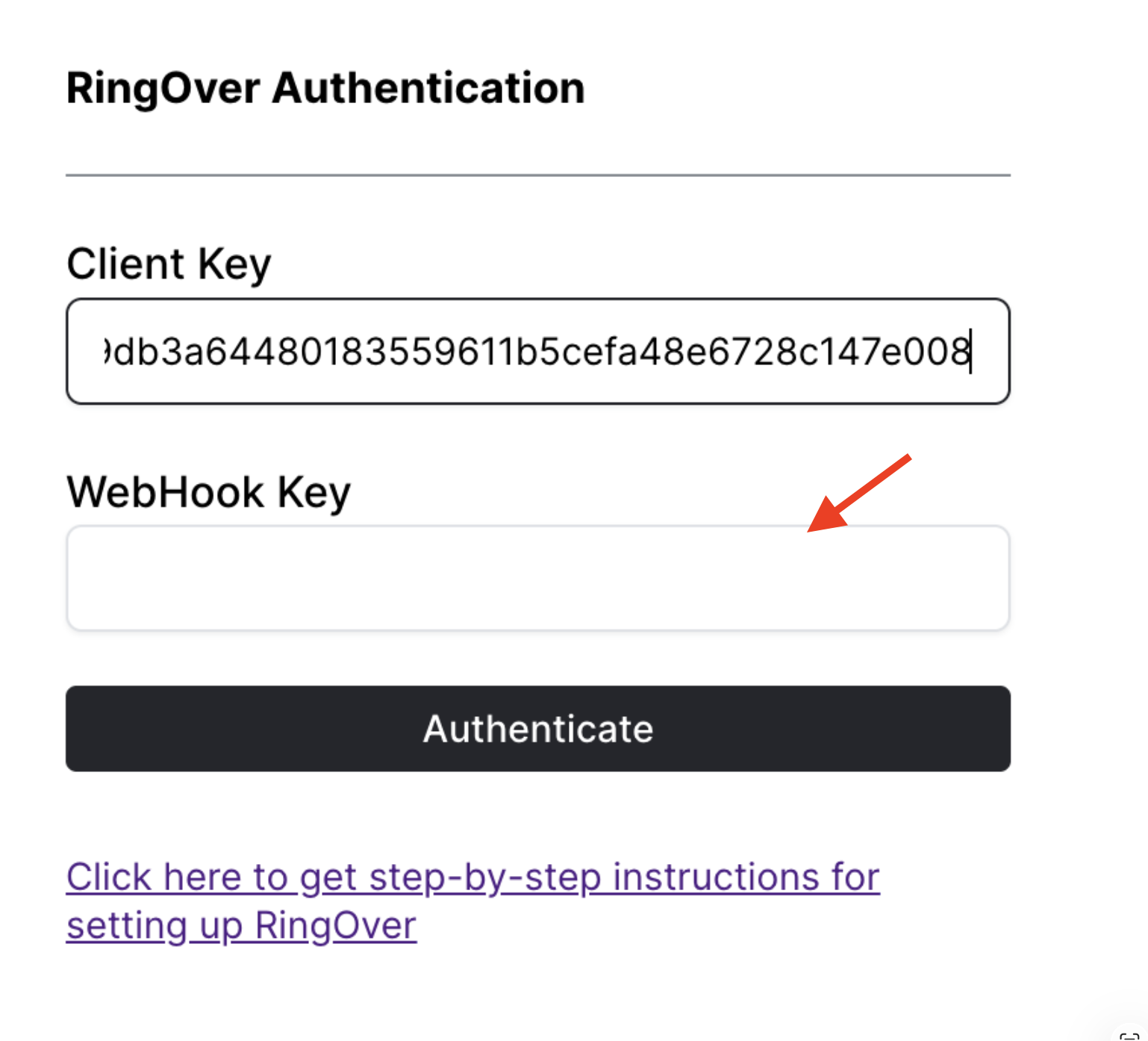Click the WebHook Key label
This screenshot has width=1148, height=1041.
click(x=208, y=493)
